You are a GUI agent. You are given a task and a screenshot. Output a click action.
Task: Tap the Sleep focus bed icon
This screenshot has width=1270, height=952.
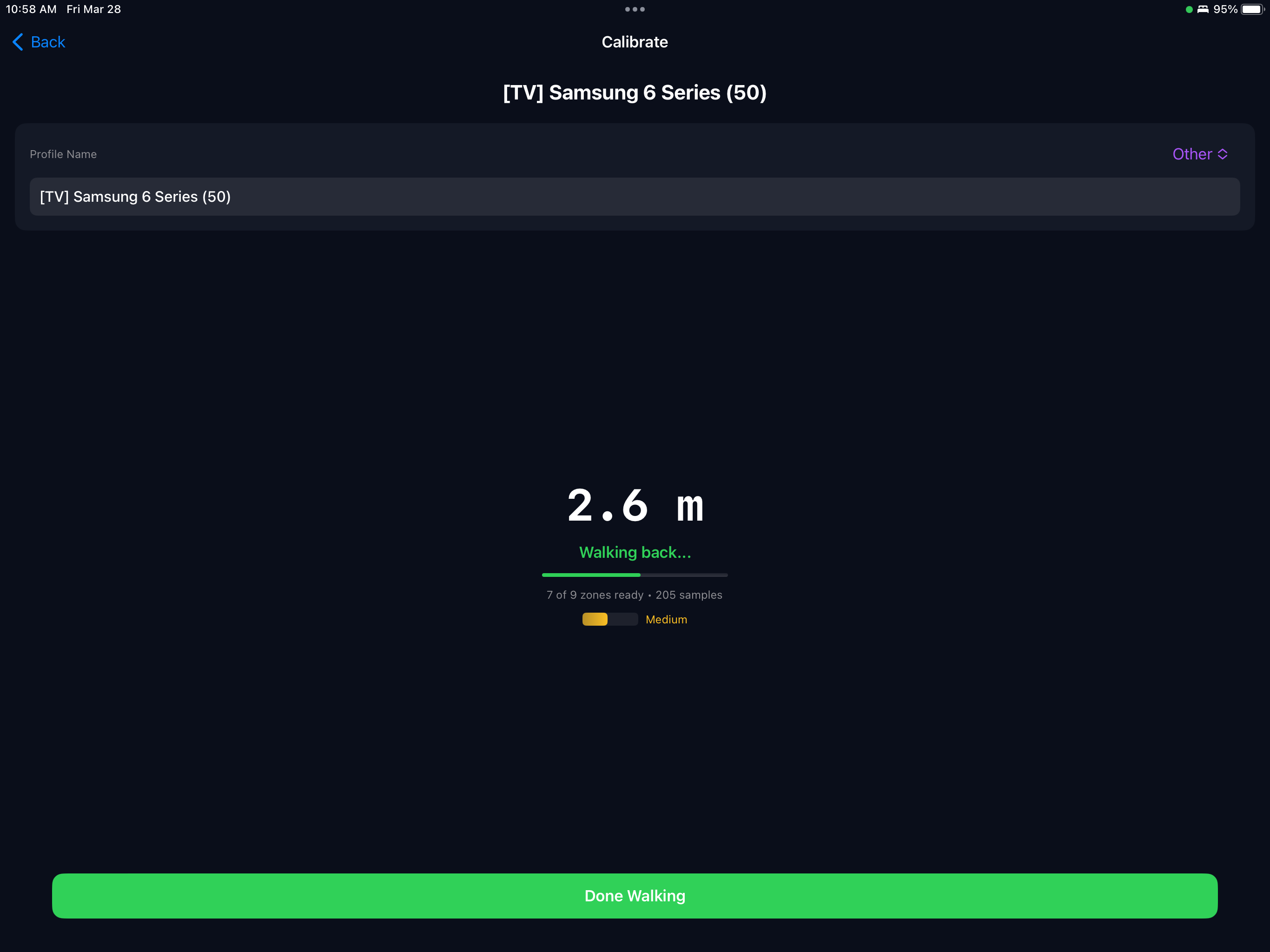click(1203, 9)
